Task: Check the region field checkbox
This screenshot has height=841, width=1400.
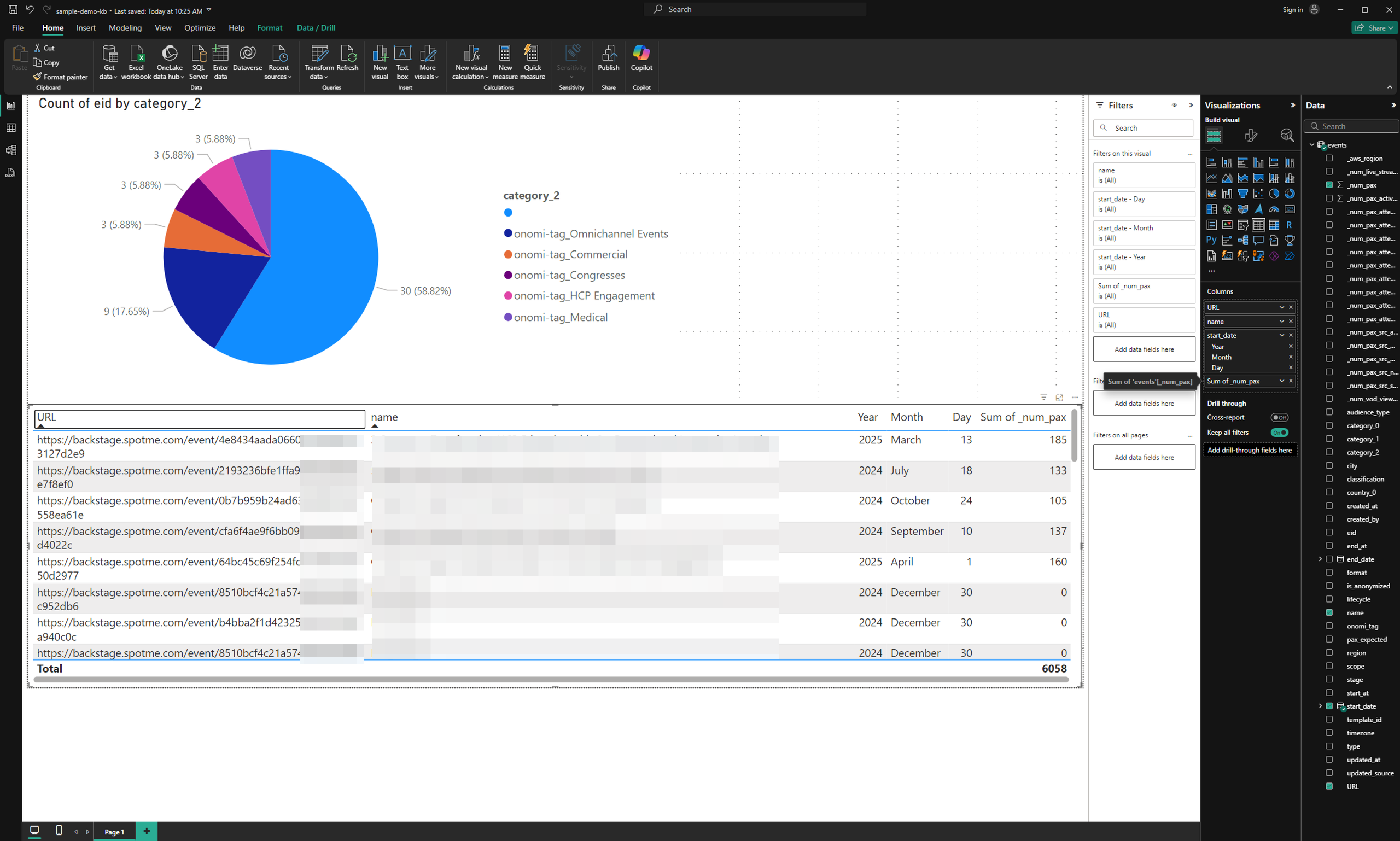Action: tap(1329, 652)
